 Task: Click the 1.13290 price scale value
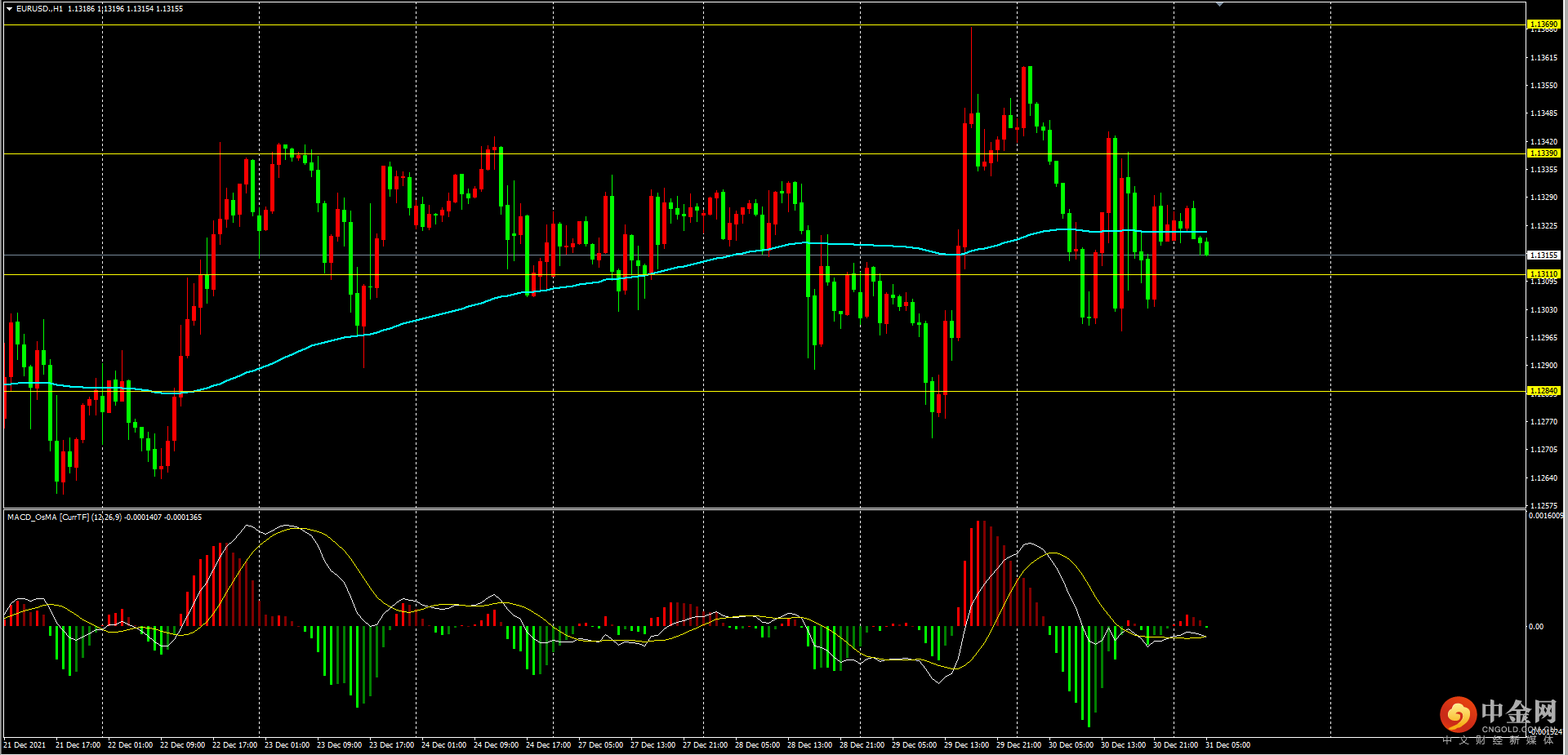point(1543,198)
